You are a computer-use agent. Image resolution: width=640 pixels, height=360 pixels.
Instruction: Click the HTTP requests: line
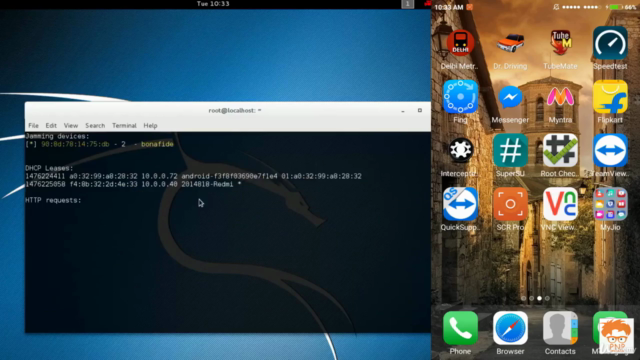53,200
